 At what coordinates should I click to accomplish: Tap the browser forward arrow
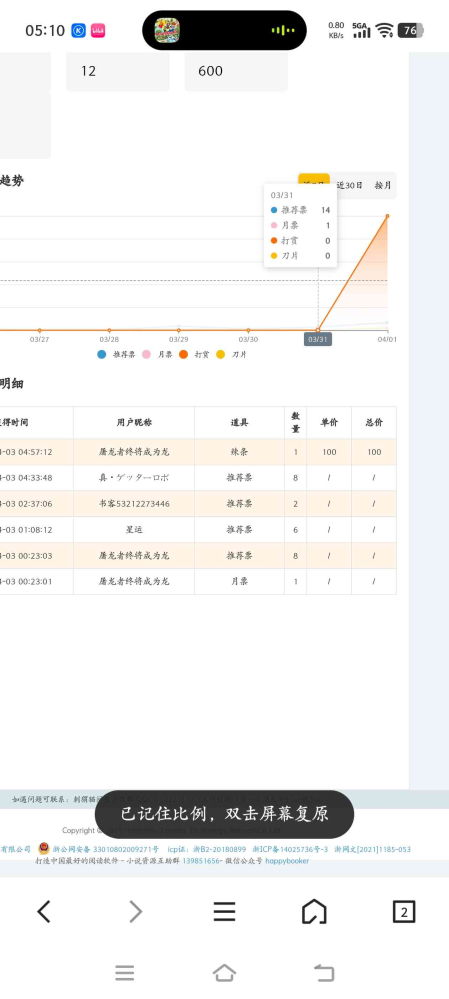click(135, 912)
